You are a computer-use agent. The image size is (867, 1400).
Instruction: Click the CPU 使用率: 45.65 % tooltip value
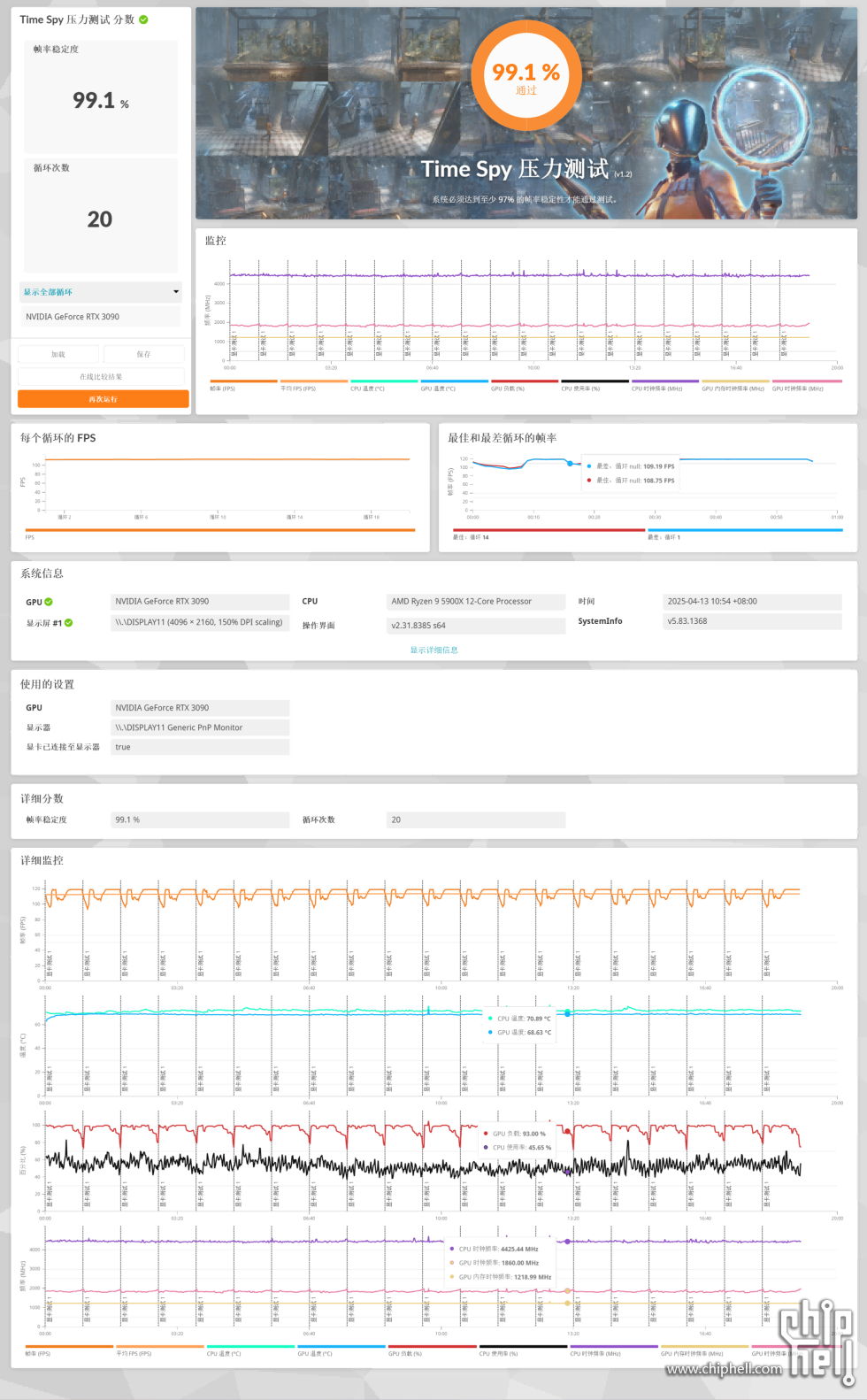(x=521, y=1148)
